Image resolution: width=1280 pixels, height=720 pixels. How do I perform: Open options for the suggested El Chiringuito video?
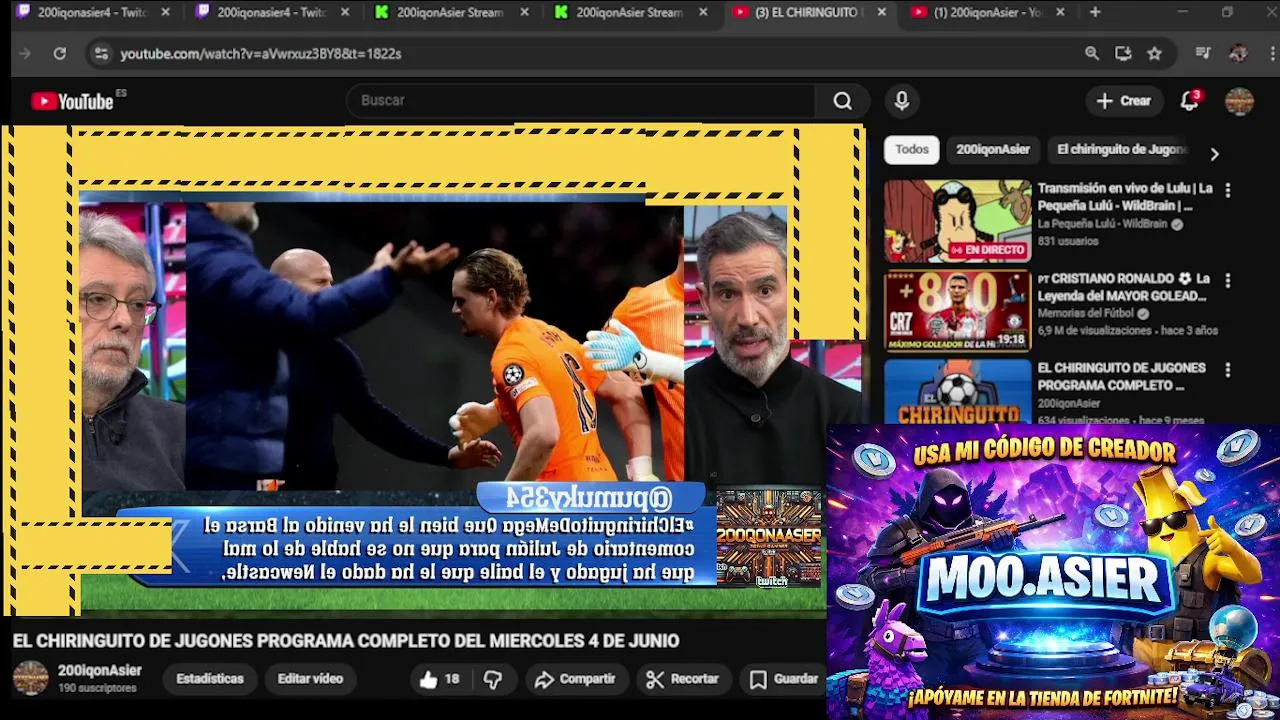click(x=1228, y=370)
